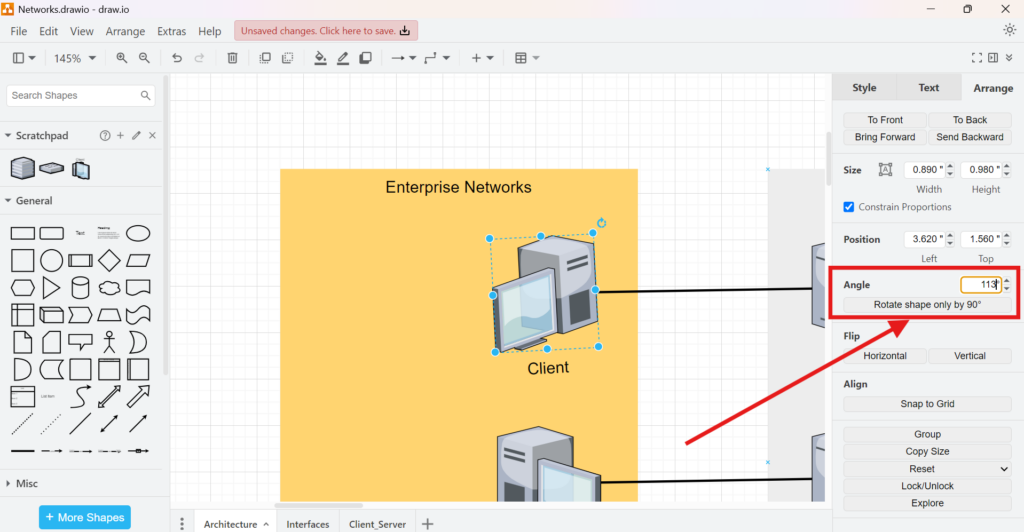Click the Zoom In magnifier icon
This screenshot has width=1024, height=532.
121,58
